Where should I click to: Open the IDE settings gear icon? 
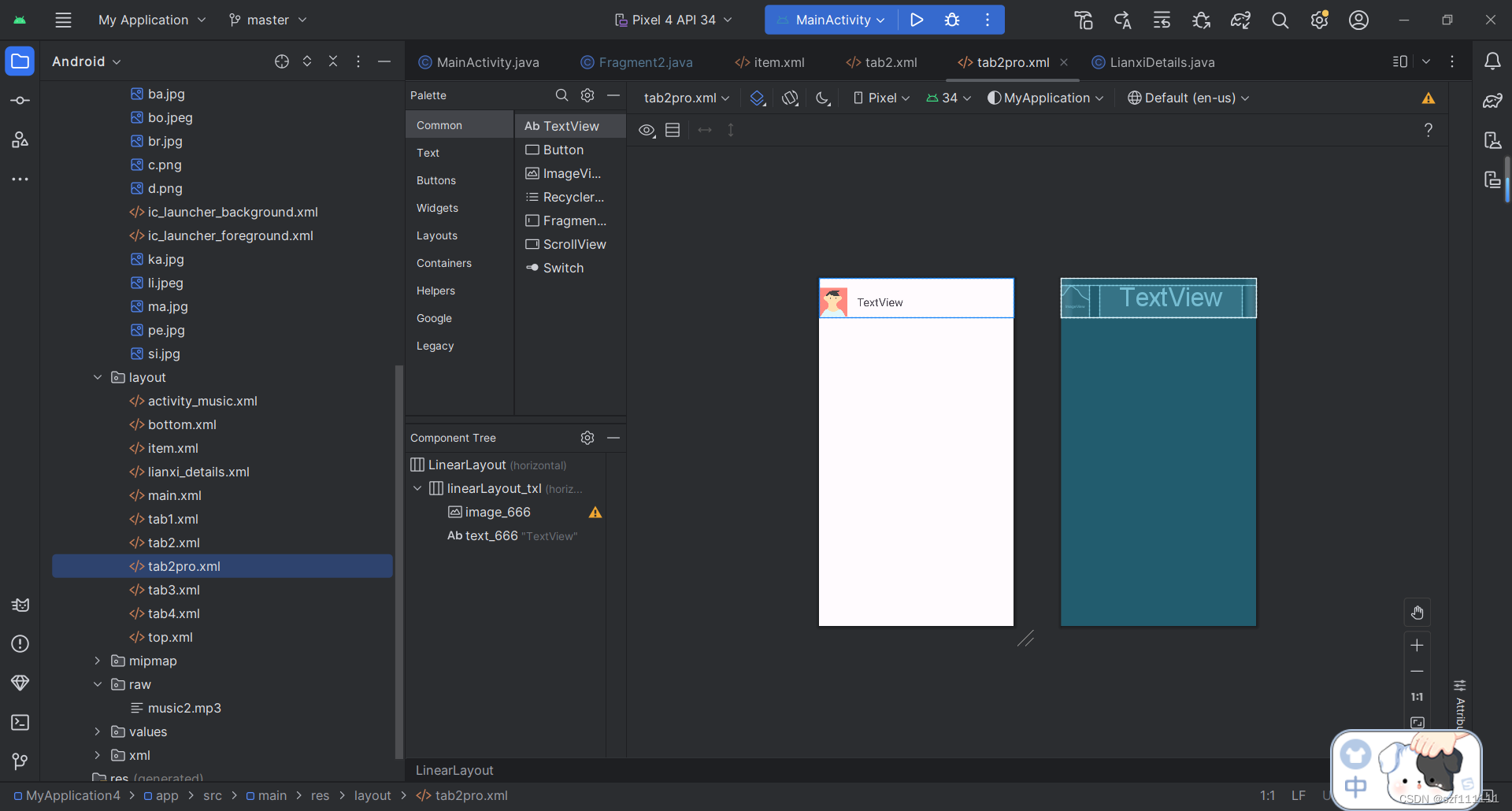point(1320,20)
